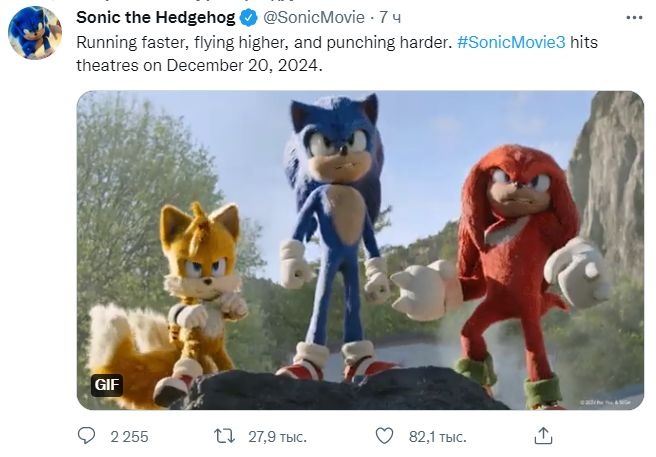View the 2 255 replies count
656x457 pixels.
129,436
